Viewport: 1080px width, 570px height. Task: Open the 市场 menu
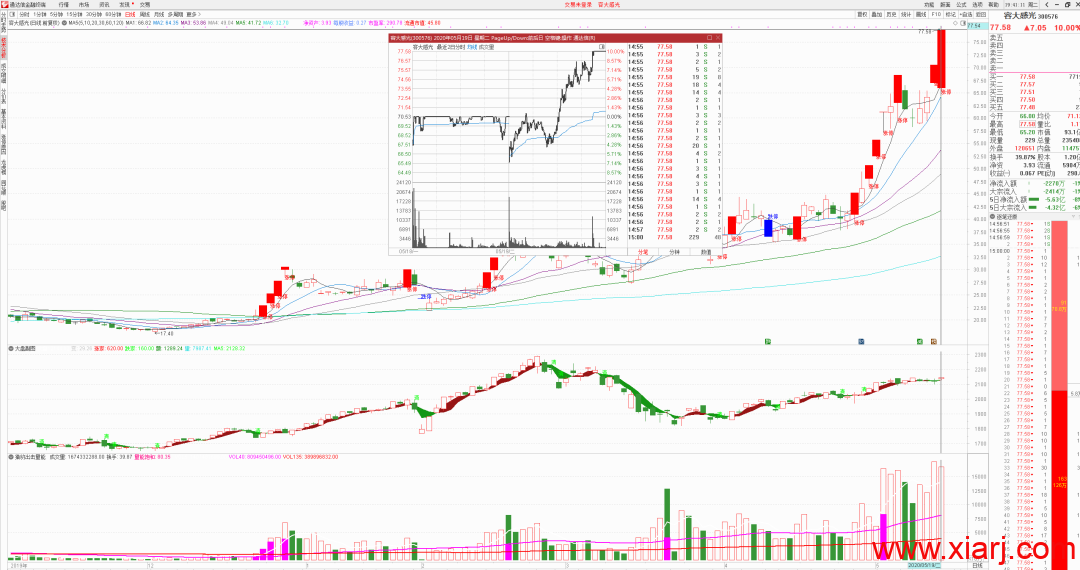coord(84,4)
